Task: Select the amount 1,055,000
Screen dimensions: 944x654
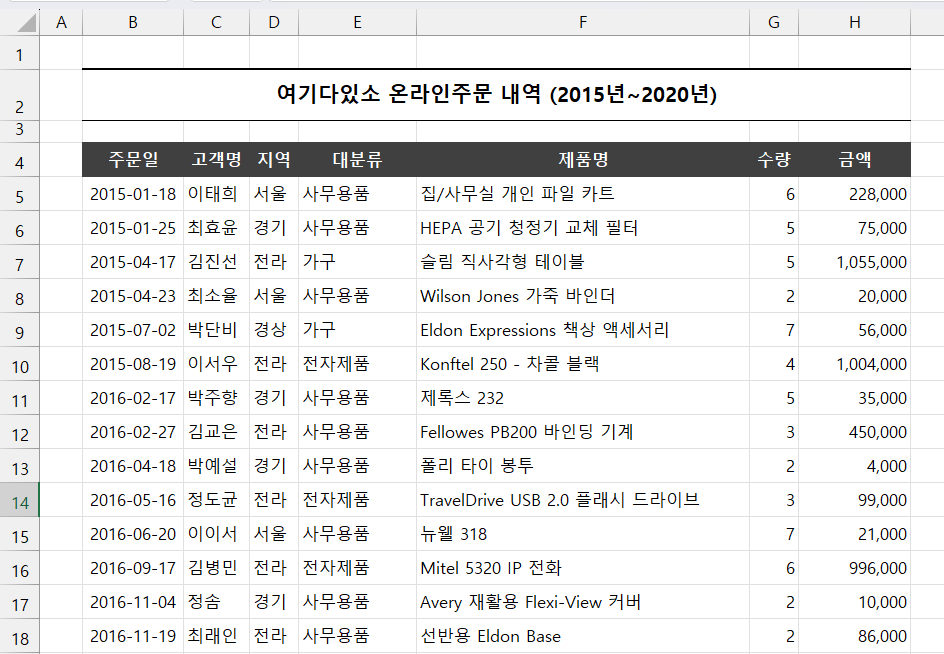Action: tap(854, 262)
